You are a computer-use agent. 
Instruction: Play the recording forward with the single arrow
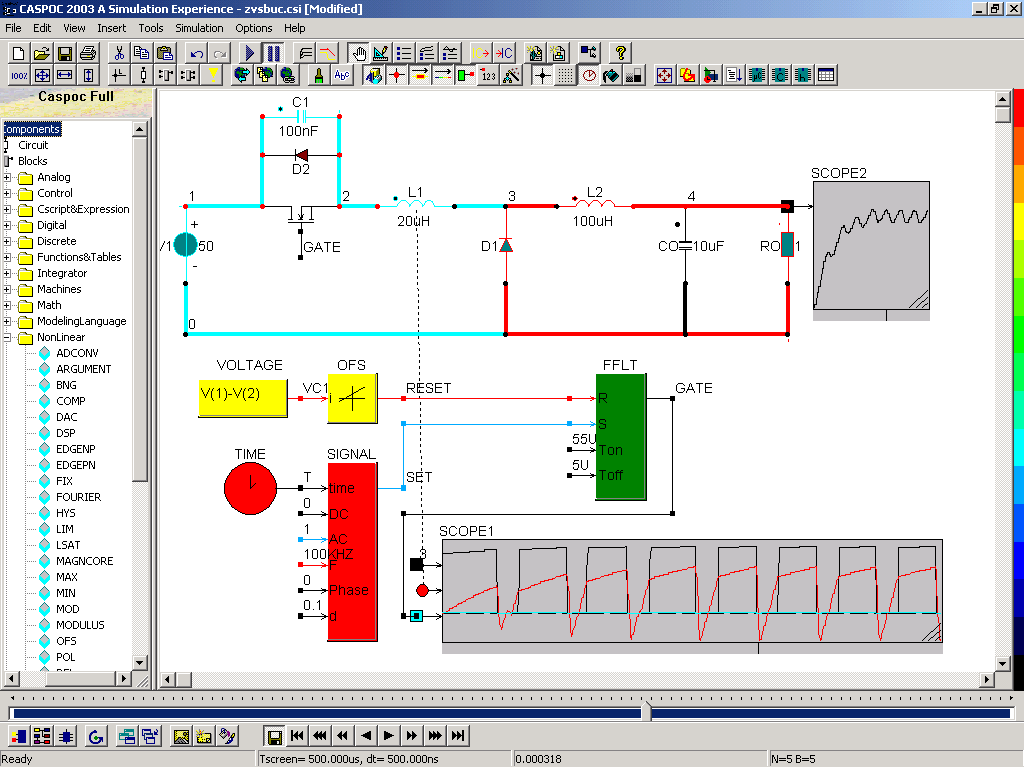[x=389, y=736]
